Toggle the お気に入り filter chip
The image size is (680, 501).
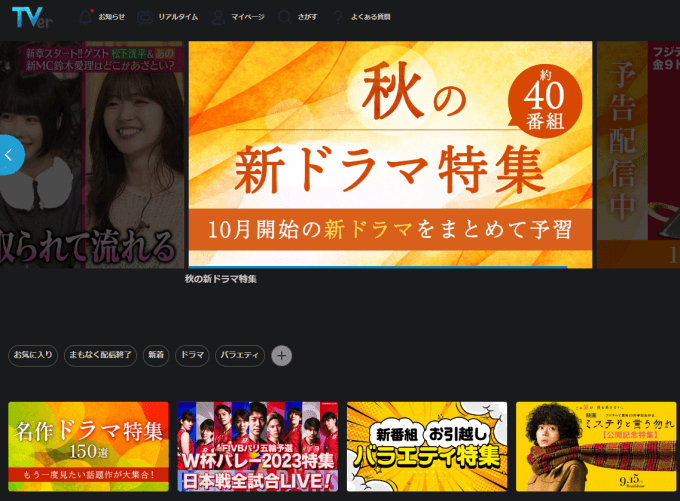(x=33, y=355)
